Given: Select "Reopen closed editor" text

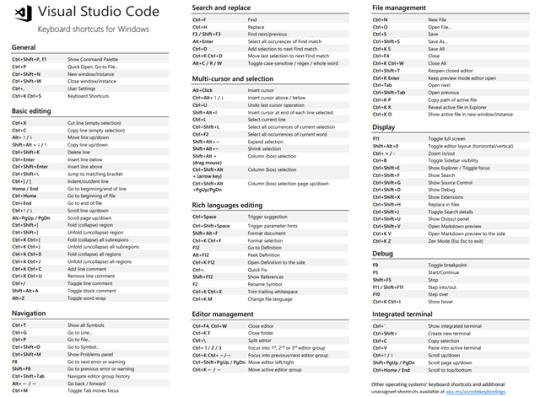Looking at the screenshot, I should click(x=450, y=71).
